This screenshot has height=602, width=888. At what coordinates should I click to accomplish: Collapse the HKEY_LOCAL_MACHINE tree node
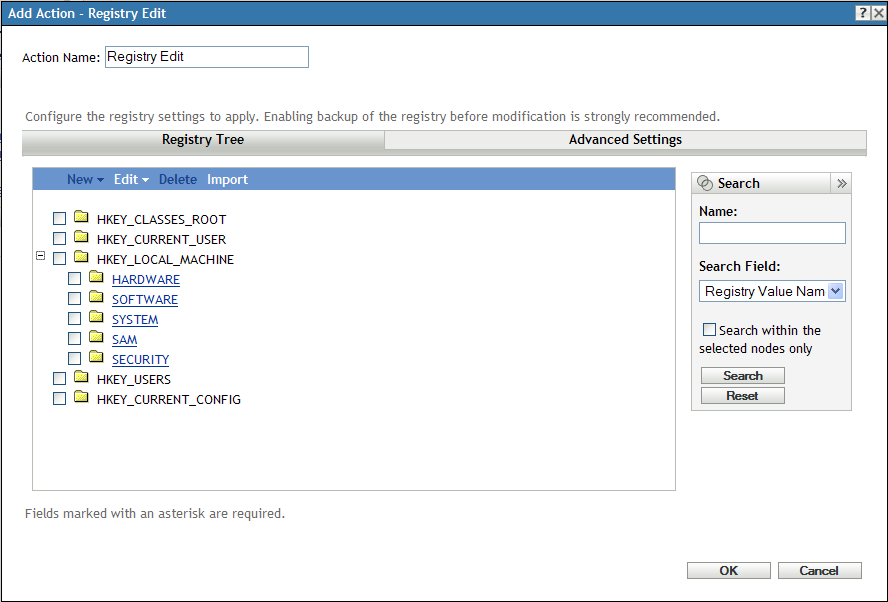tap(40, 256)
